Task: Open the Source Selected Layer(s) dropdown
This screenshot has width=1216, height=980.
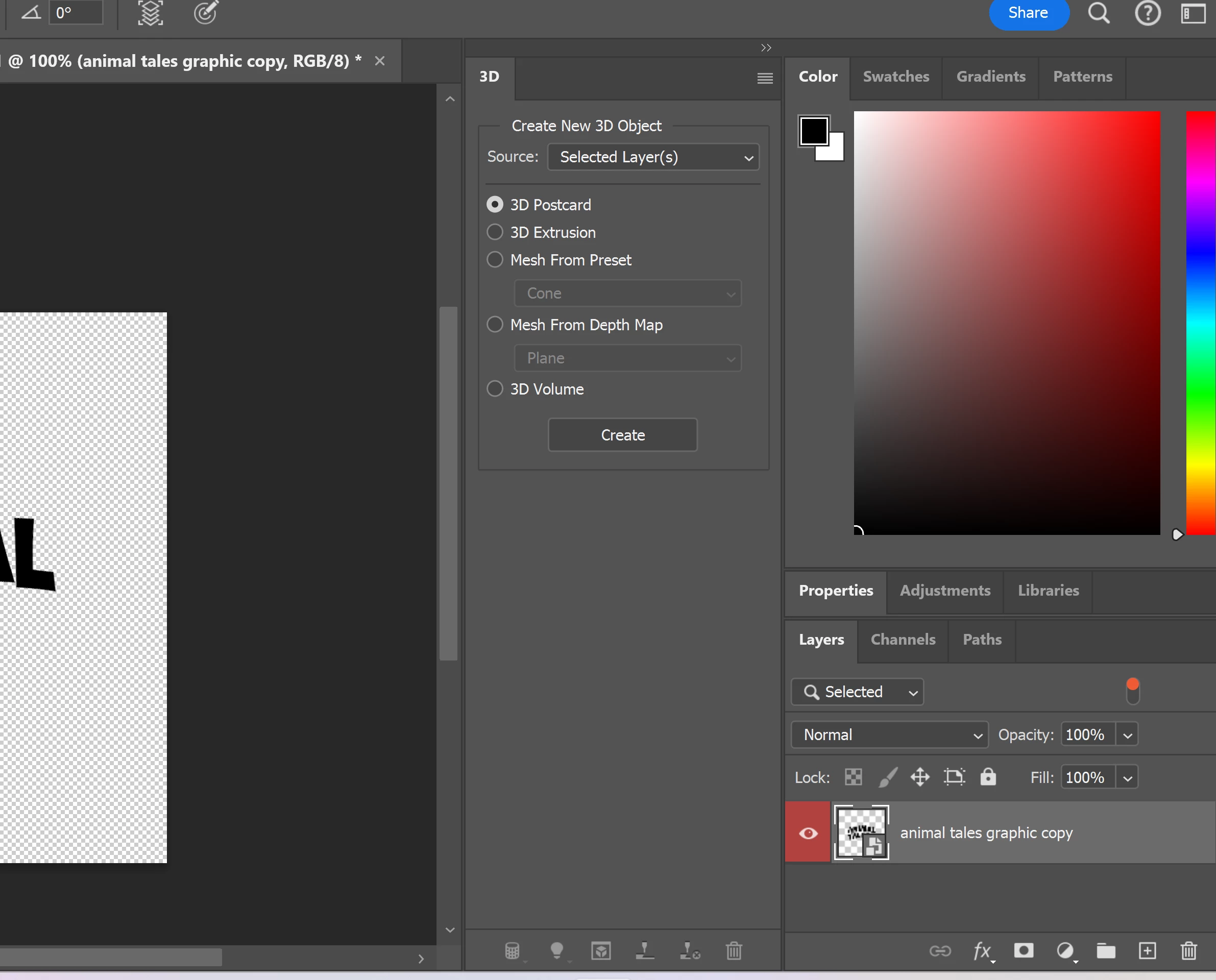Action: 653,157
